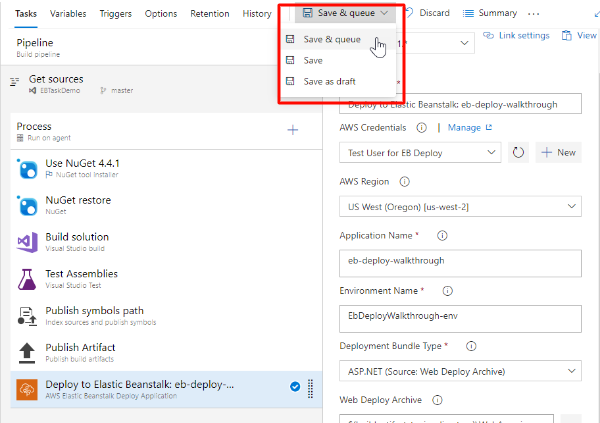Toggle the Deploy to Elastic Beanstalk task checkmark
This screenshot has height=423, width=600.
pyautogui.click(x=295, y=387)
